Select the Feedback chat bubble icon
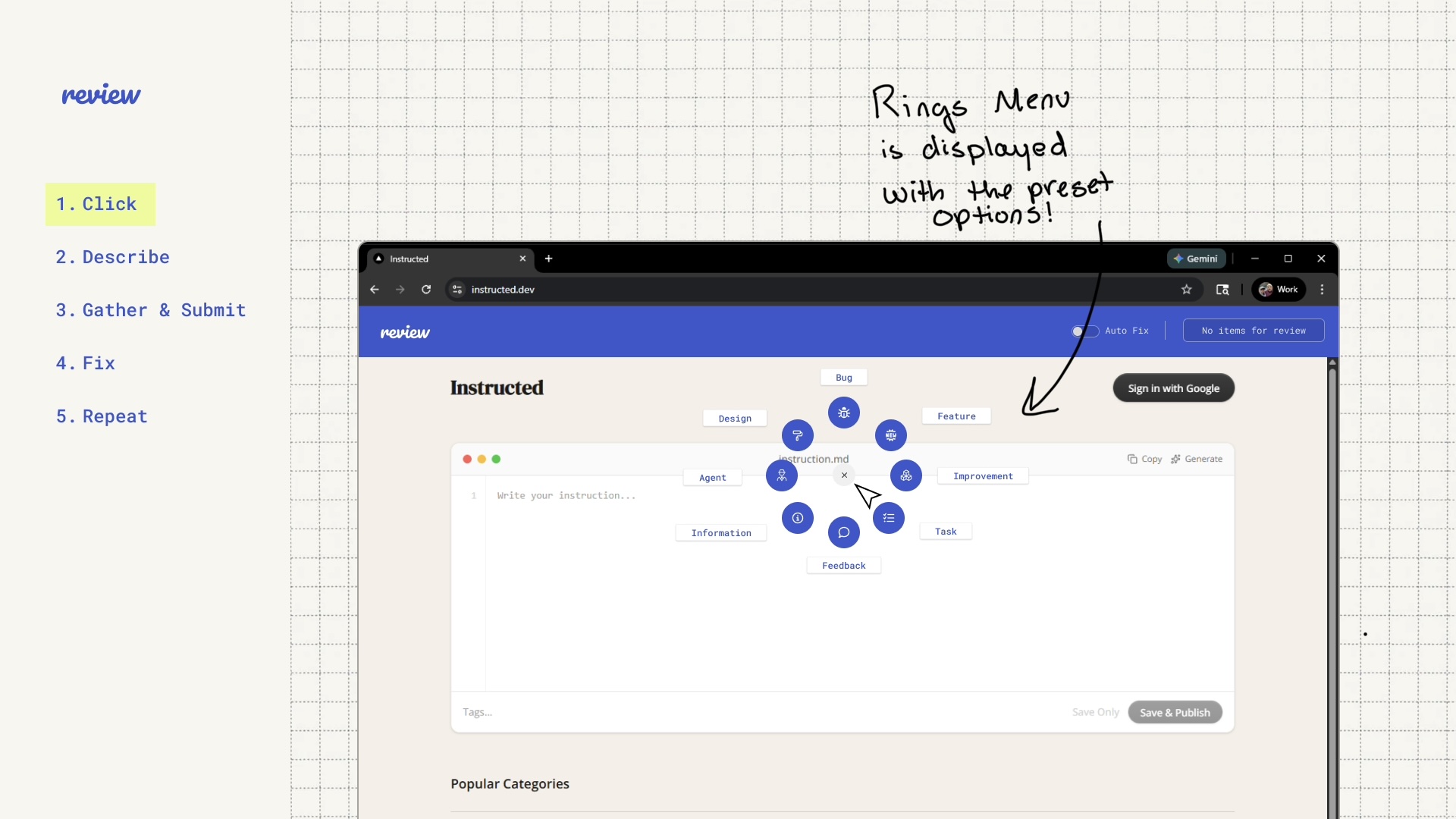This screenshot has width=1456, height=819. (844, 532)
